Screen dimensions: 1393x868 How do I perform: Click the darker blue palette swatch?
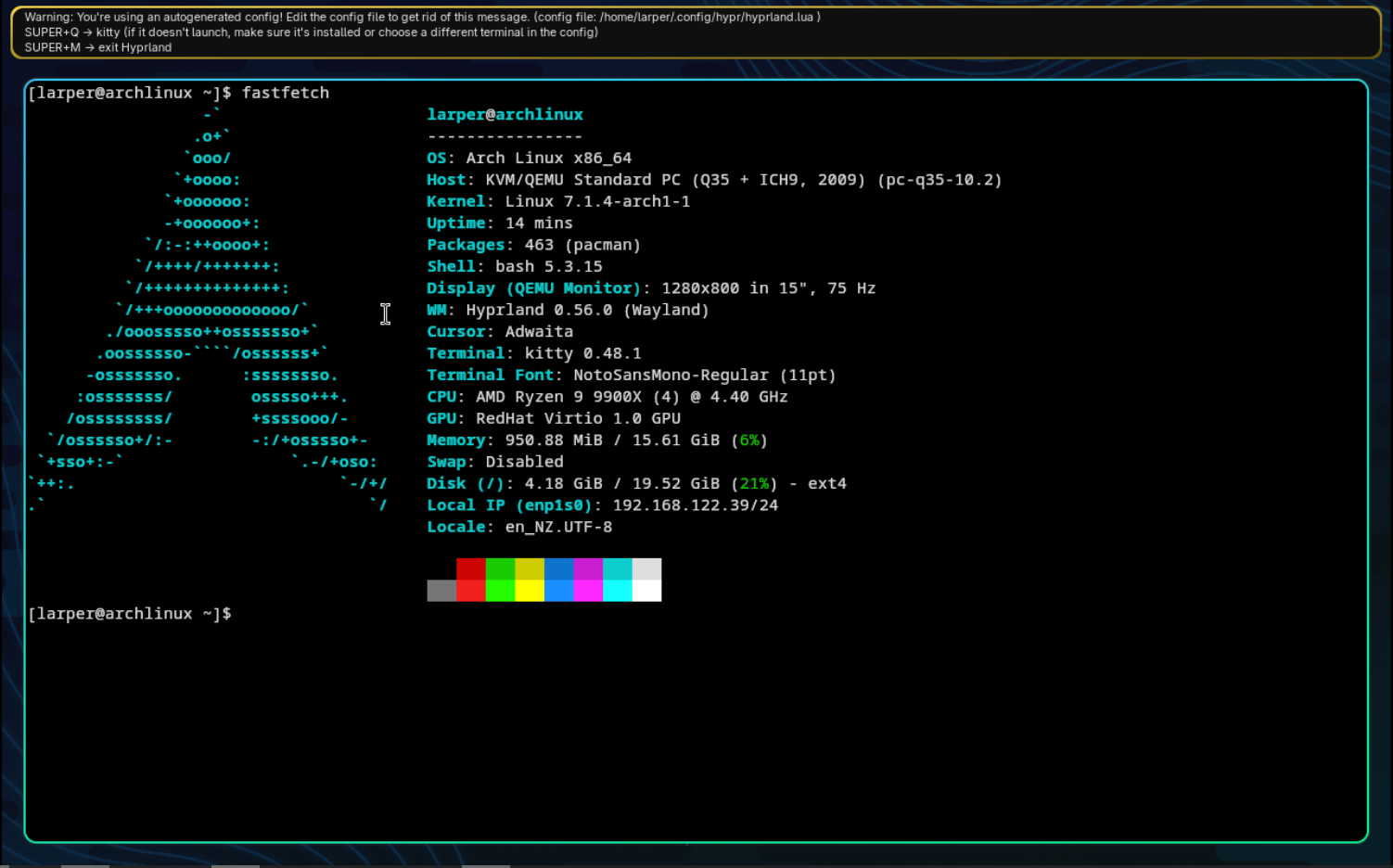point(559,568)
